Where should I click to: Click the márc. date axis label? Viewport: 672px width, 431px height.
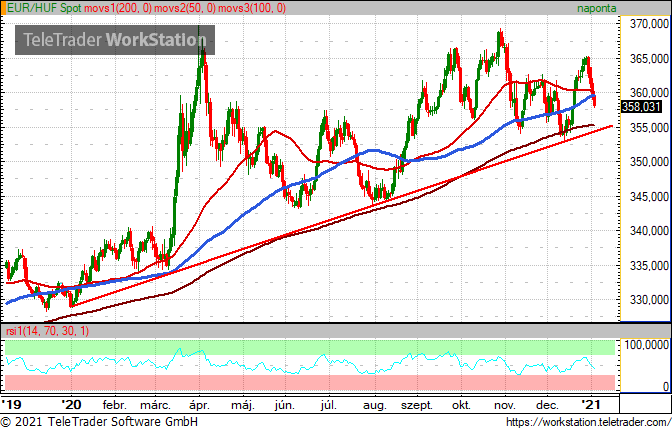[156, 405]
